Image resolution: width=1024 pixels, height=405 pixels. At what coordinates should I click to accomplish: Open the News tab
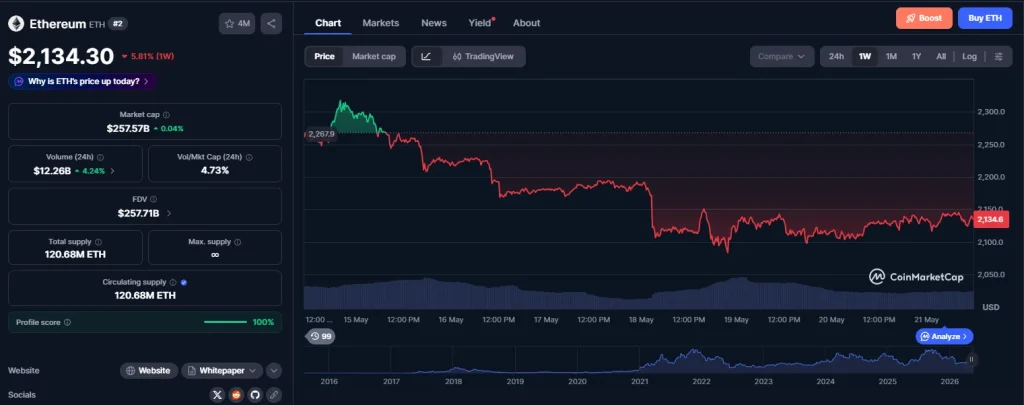click(x=434, y=23)
